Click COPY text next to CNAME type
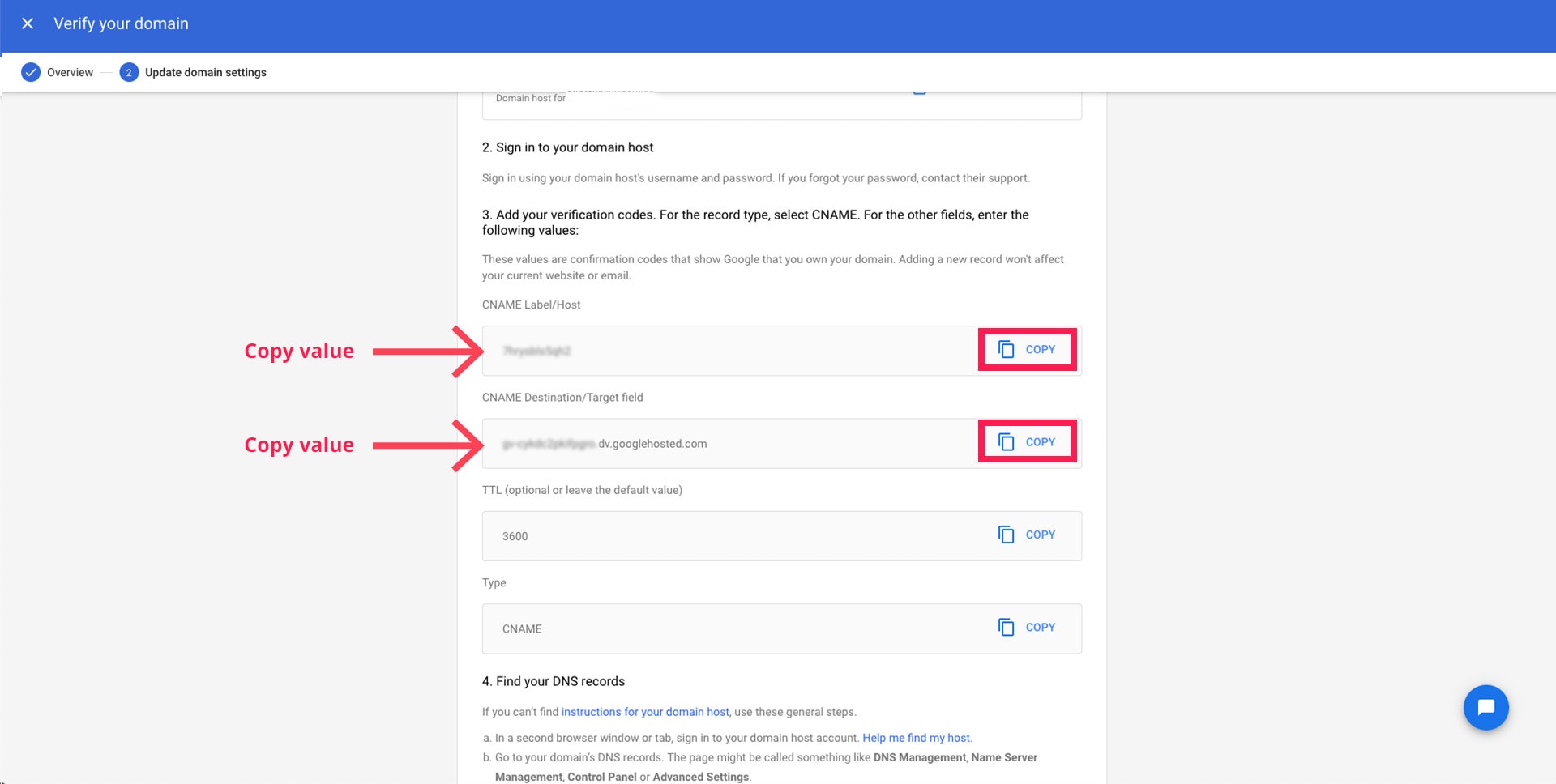The image size is (1556, 784). [1040, 628]
